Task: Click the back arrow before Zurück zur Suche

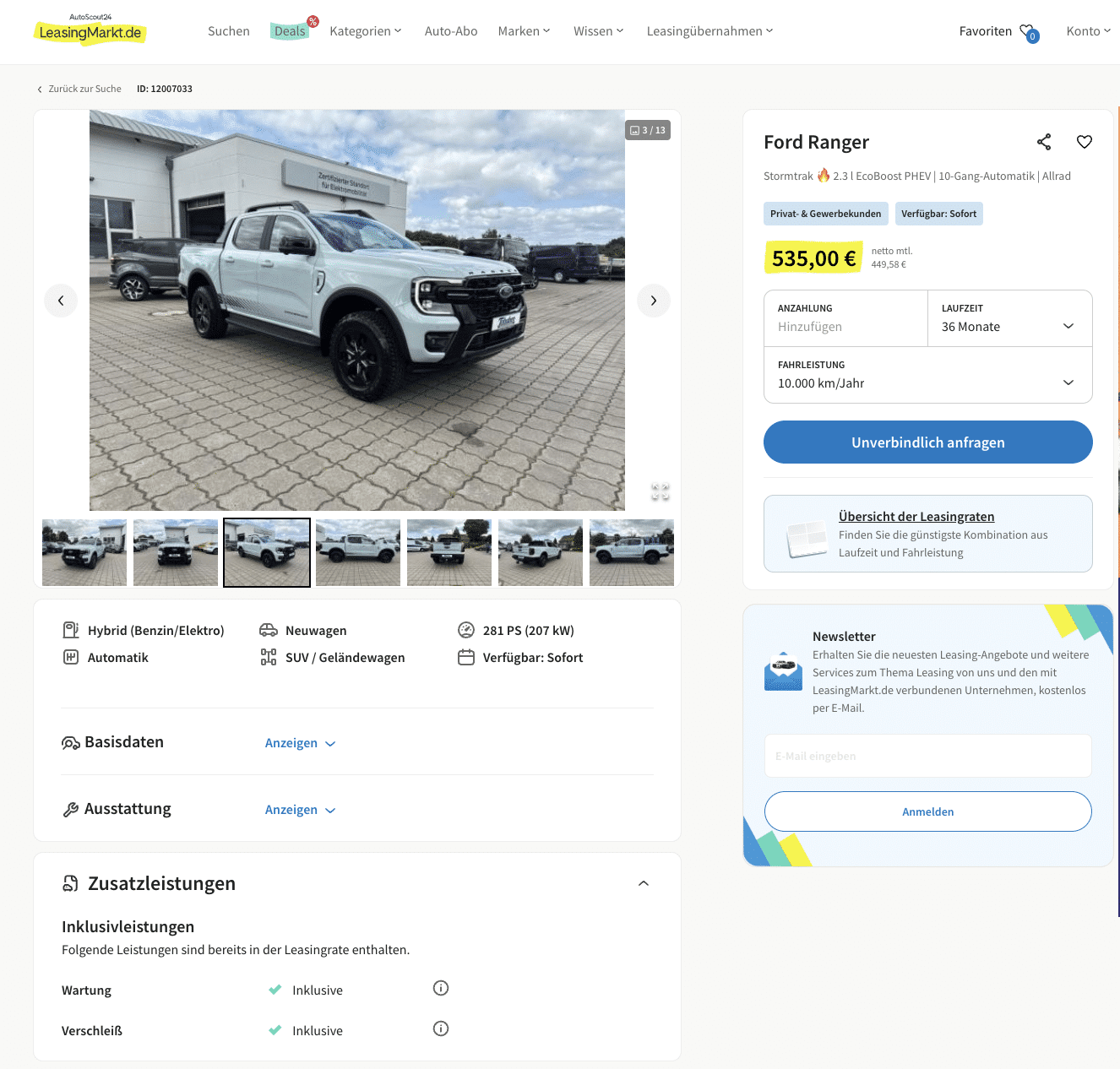Action: tap(40, 90)
